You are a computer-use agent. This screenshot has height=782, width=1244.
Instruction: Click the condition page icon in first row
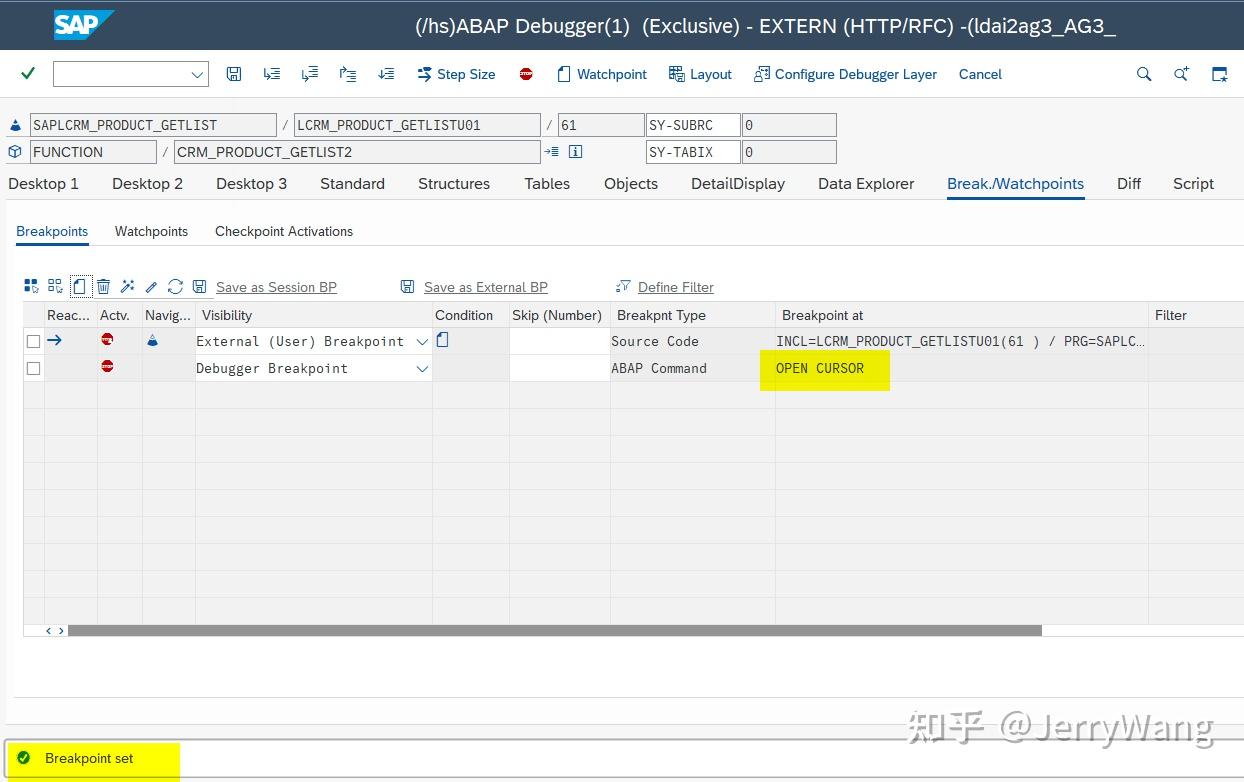[x=443, y=340]
